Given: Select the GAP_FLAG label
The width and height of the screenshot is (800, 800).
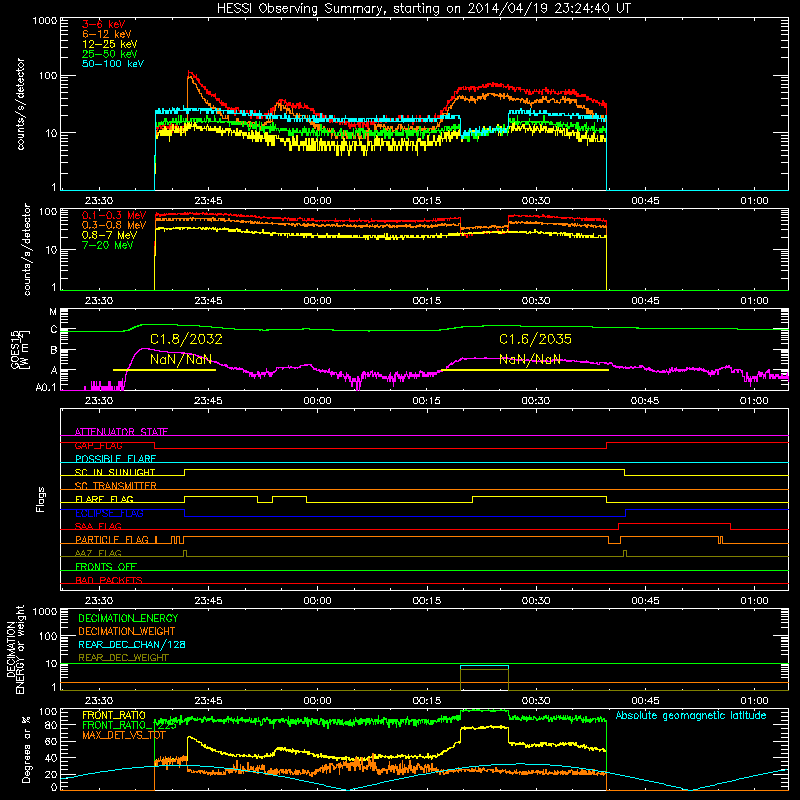Looking at the screenshot, I should pyautogui.click(x=98, y=445).
